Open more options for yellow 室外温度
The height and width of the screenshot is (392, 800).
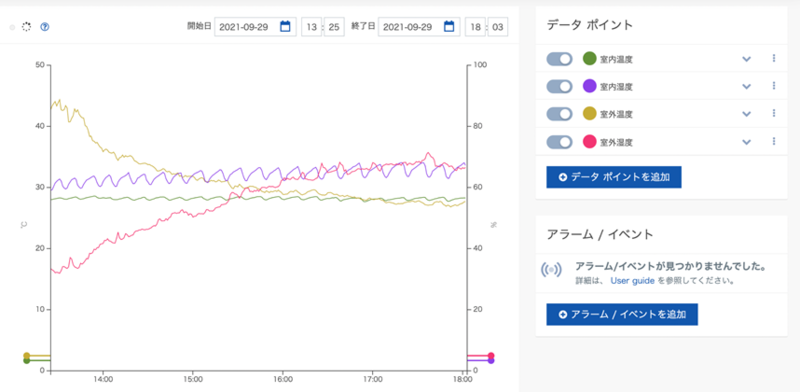point(774,113)
